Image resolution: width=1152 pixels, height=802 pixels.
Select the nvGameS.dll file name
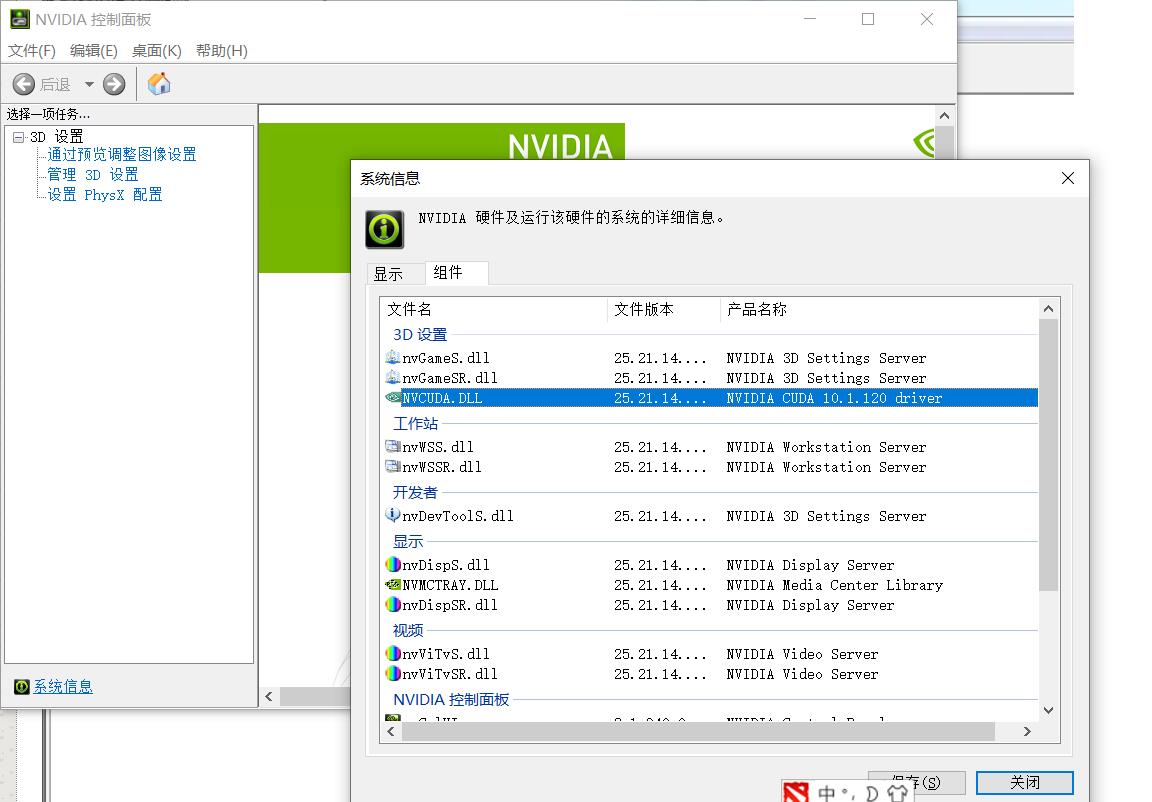pos(446,358)
